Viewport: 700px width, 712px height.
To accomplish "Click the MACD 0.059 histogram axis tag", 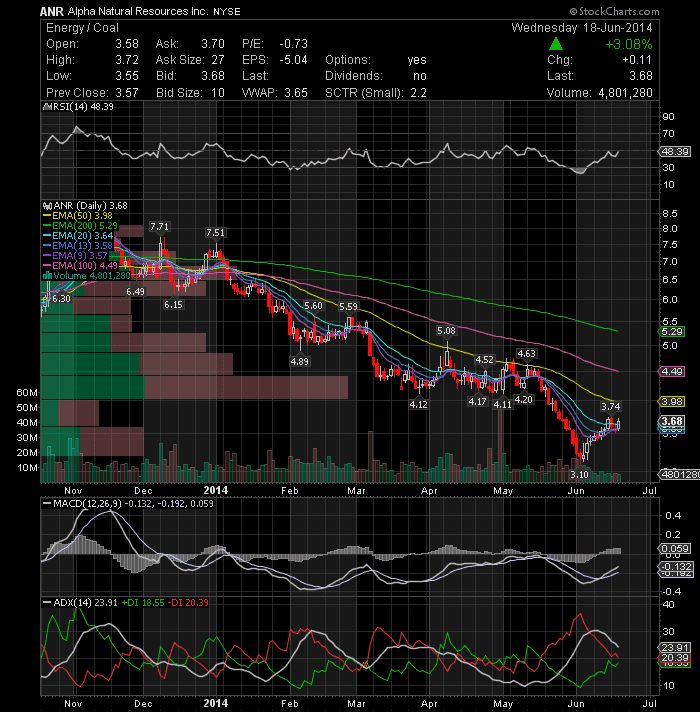I will coord(675,549).
